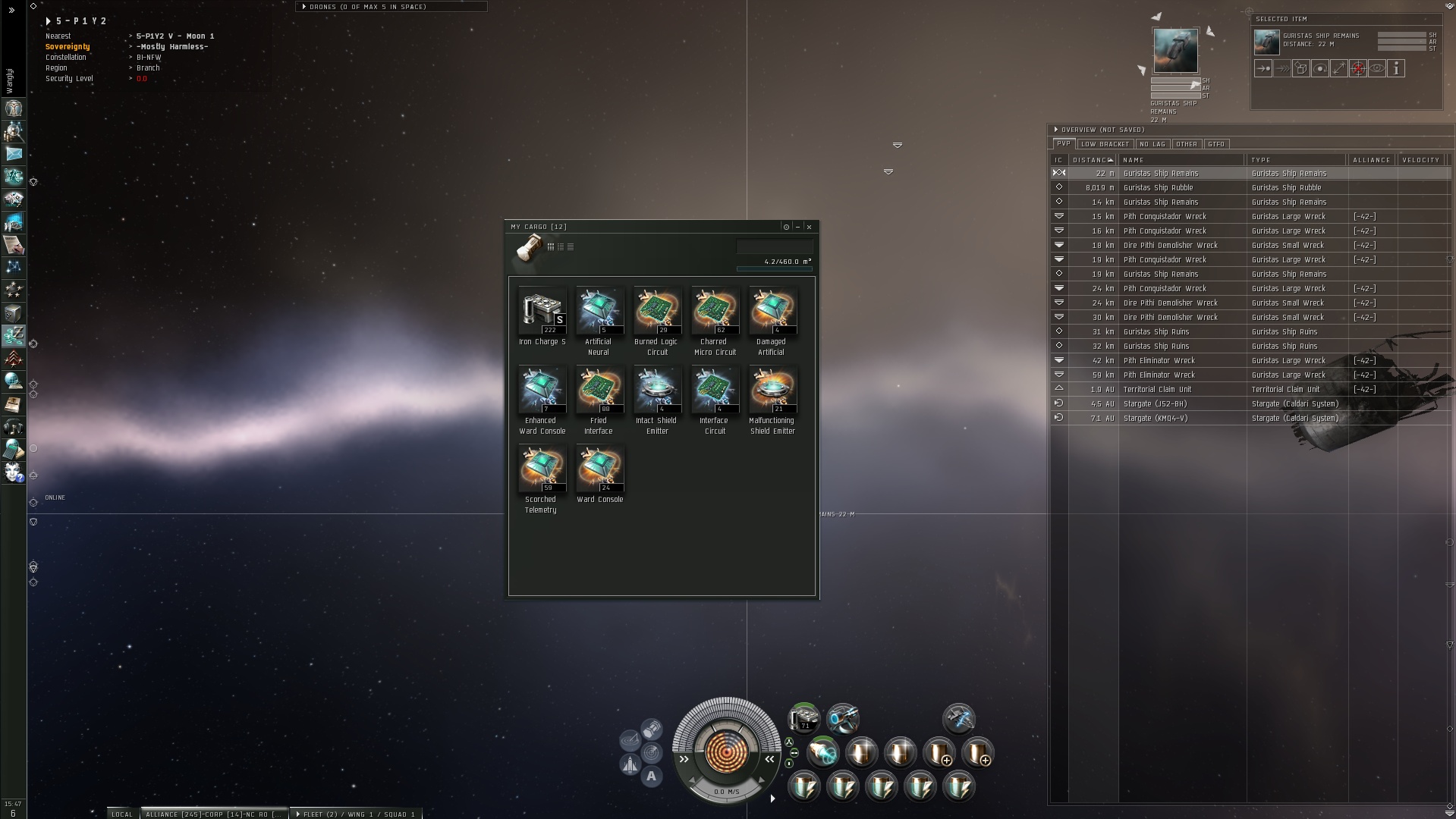
Task: Click Keep at Range in Selected Item
Action: (x=1339, y=69)
